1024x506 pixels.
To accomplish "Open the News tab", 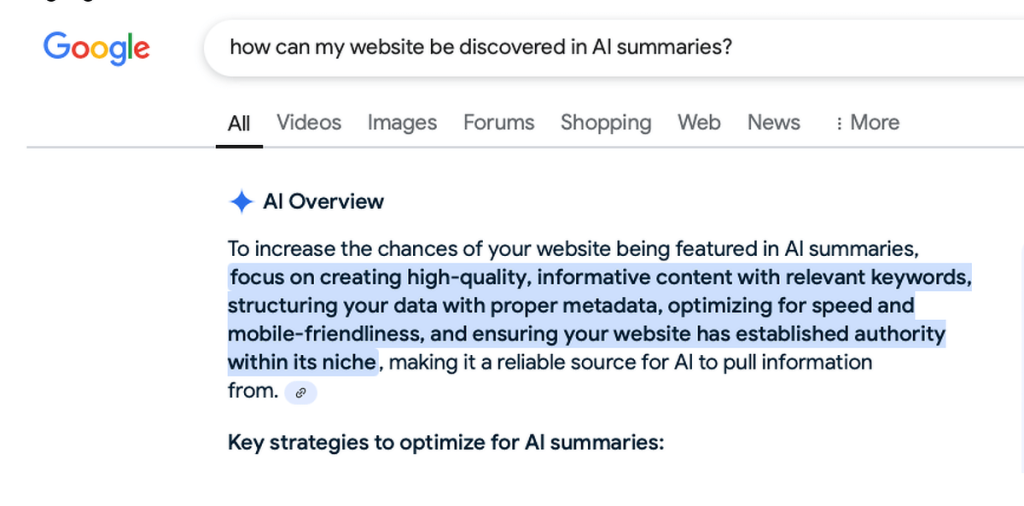I will point(773,122).
